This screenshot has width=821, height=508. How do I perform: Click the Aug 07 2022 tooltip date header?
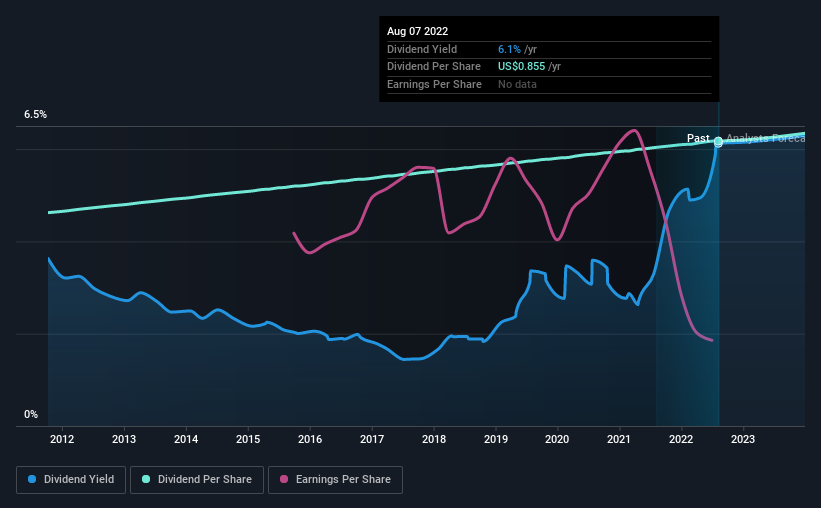tap(417, 31)
